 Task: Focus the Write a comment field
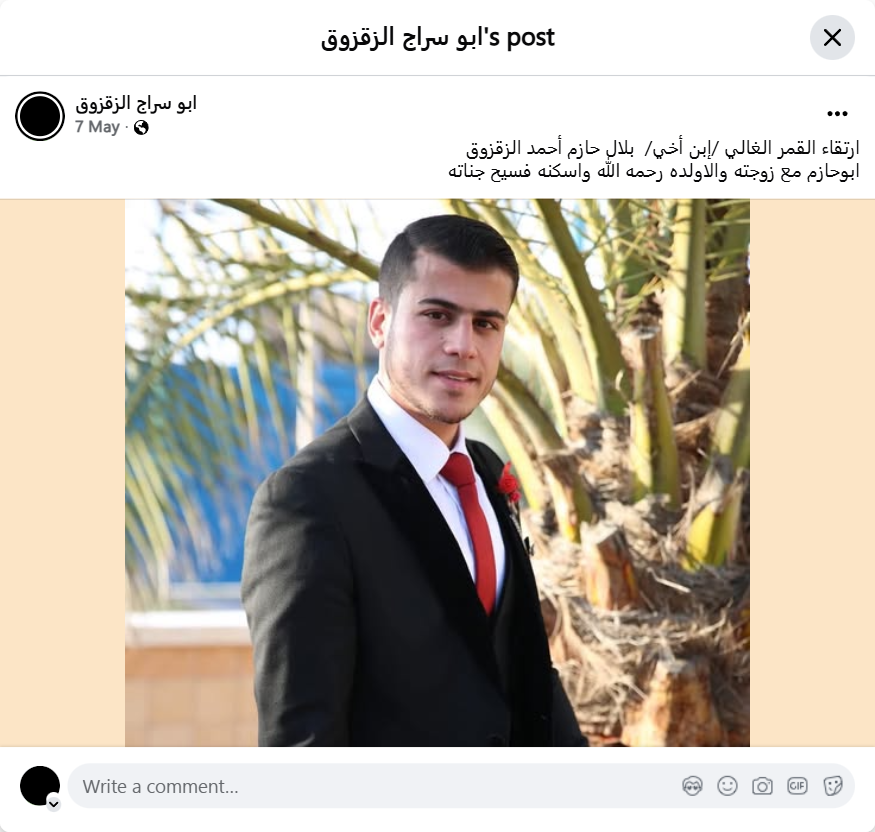click(x=461, y=786)
